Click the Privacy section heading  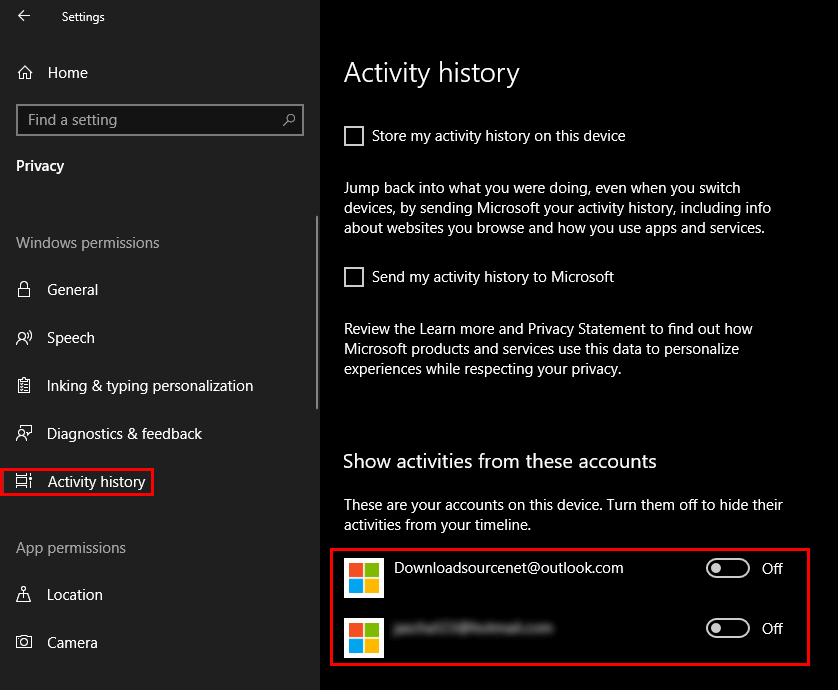coord(40,166)
